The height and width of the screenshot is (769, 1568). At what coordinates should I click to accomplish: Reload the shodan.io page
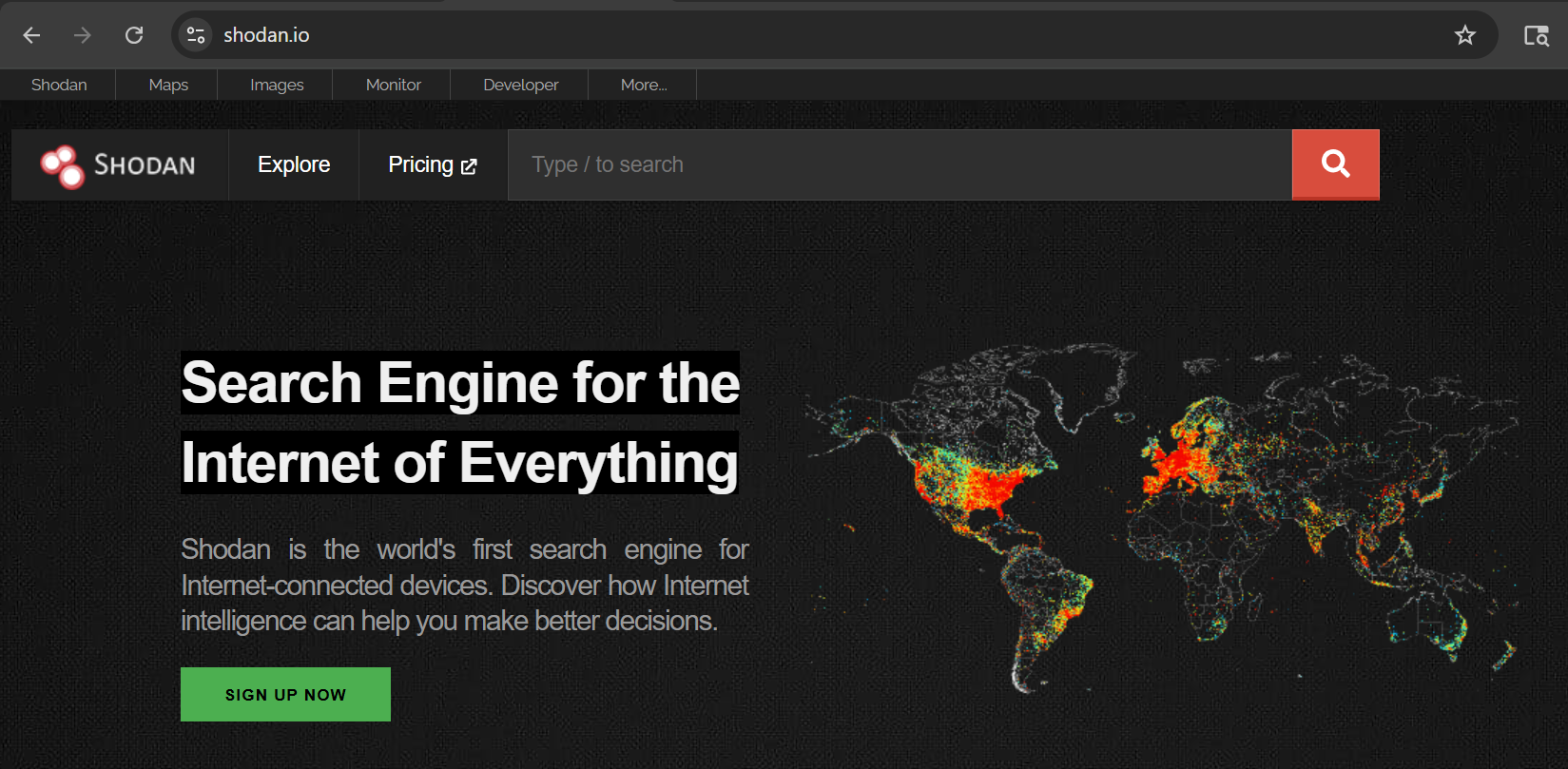pos(134,35)
